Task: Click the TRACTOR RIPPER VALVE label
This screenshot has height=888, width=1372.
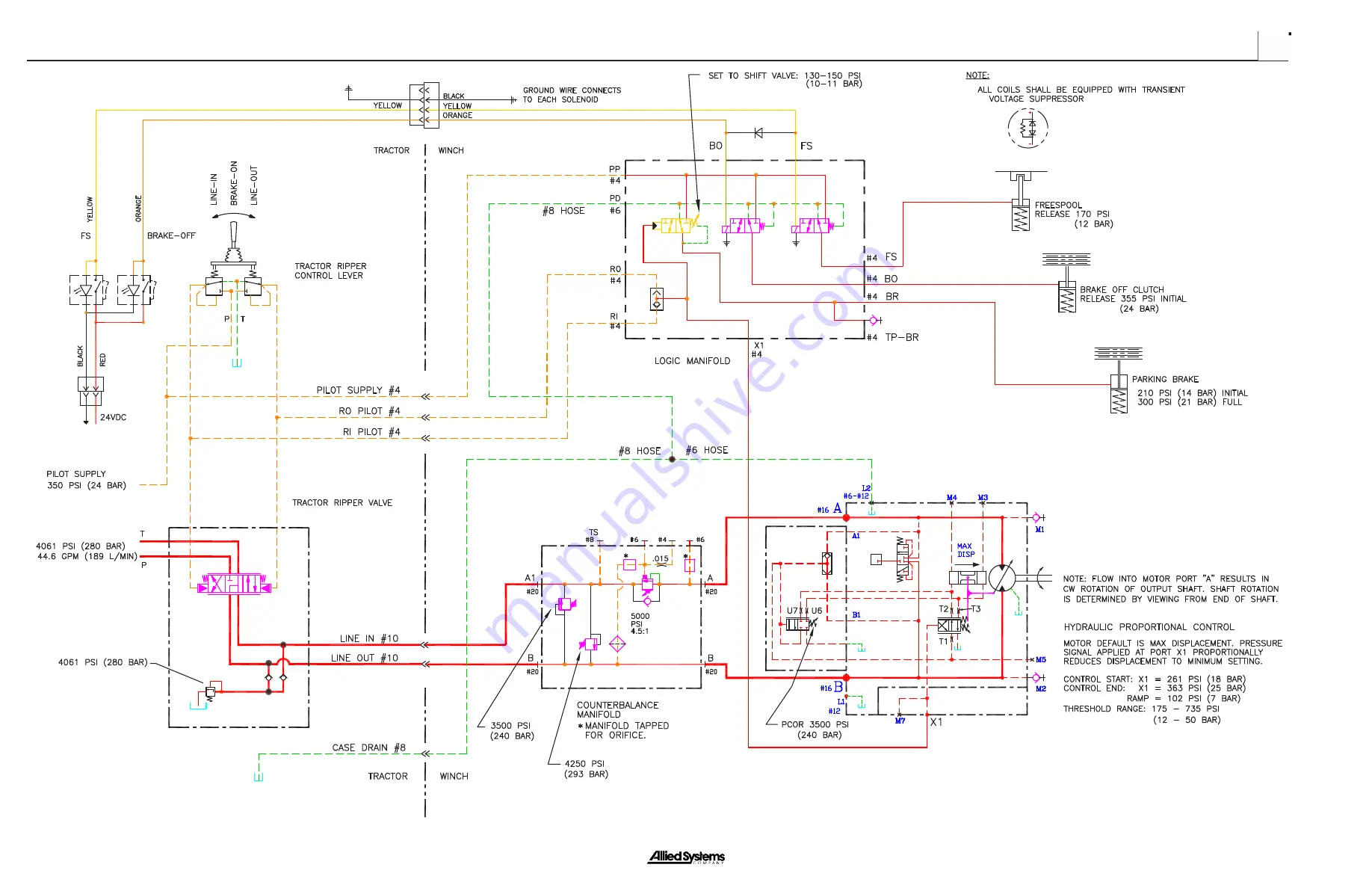Action: (342, 503)
